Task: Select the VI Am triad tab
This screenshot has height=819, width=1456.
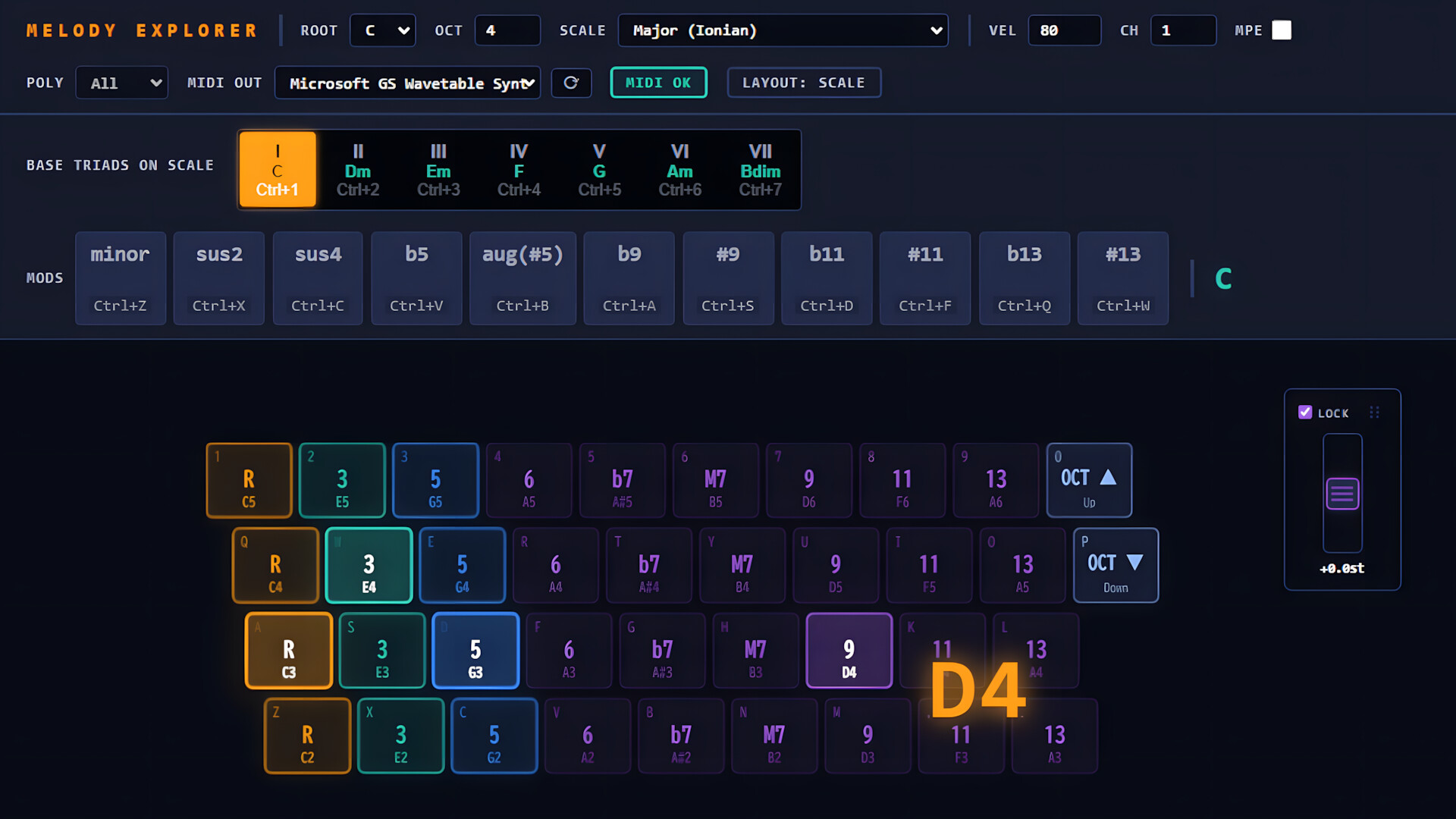Action: coord(679,170)
